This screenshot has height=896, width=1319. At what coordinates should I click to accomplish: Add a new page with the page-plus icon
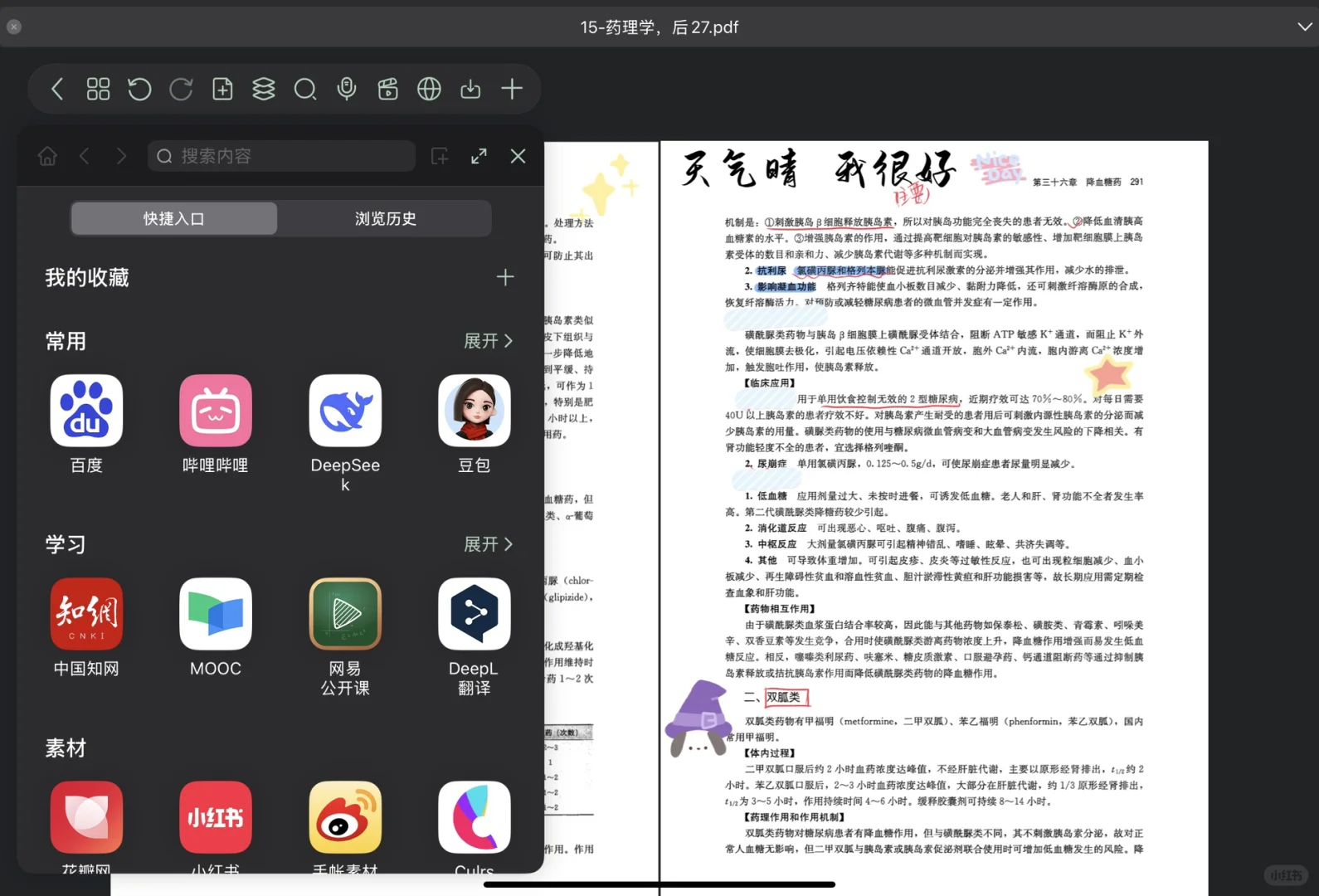click(222, 89)
